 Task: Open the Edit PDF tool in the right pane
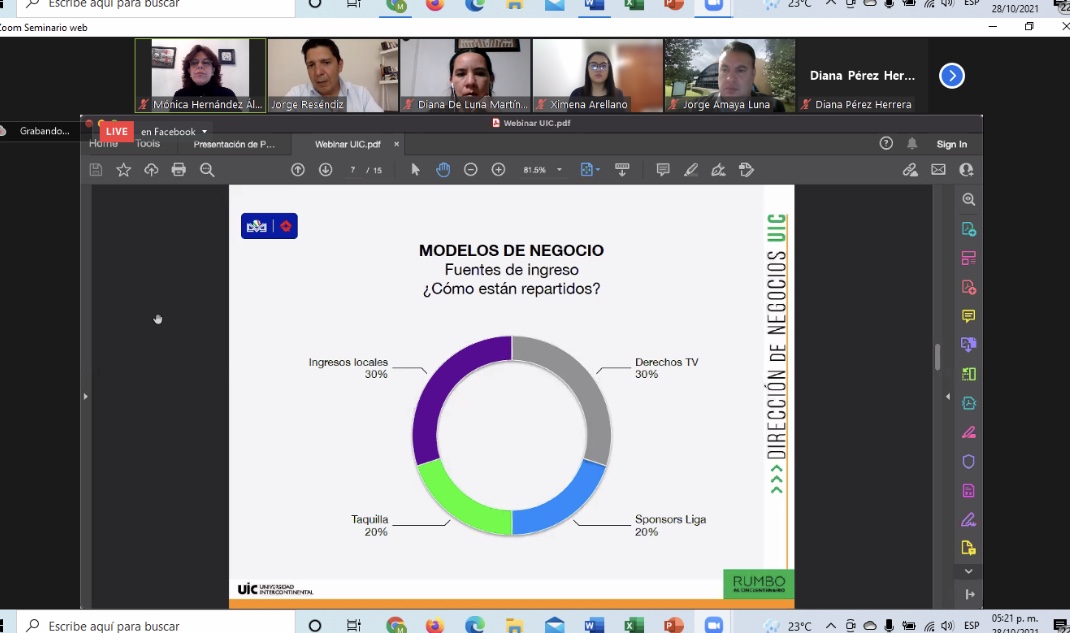click(968, 258)
